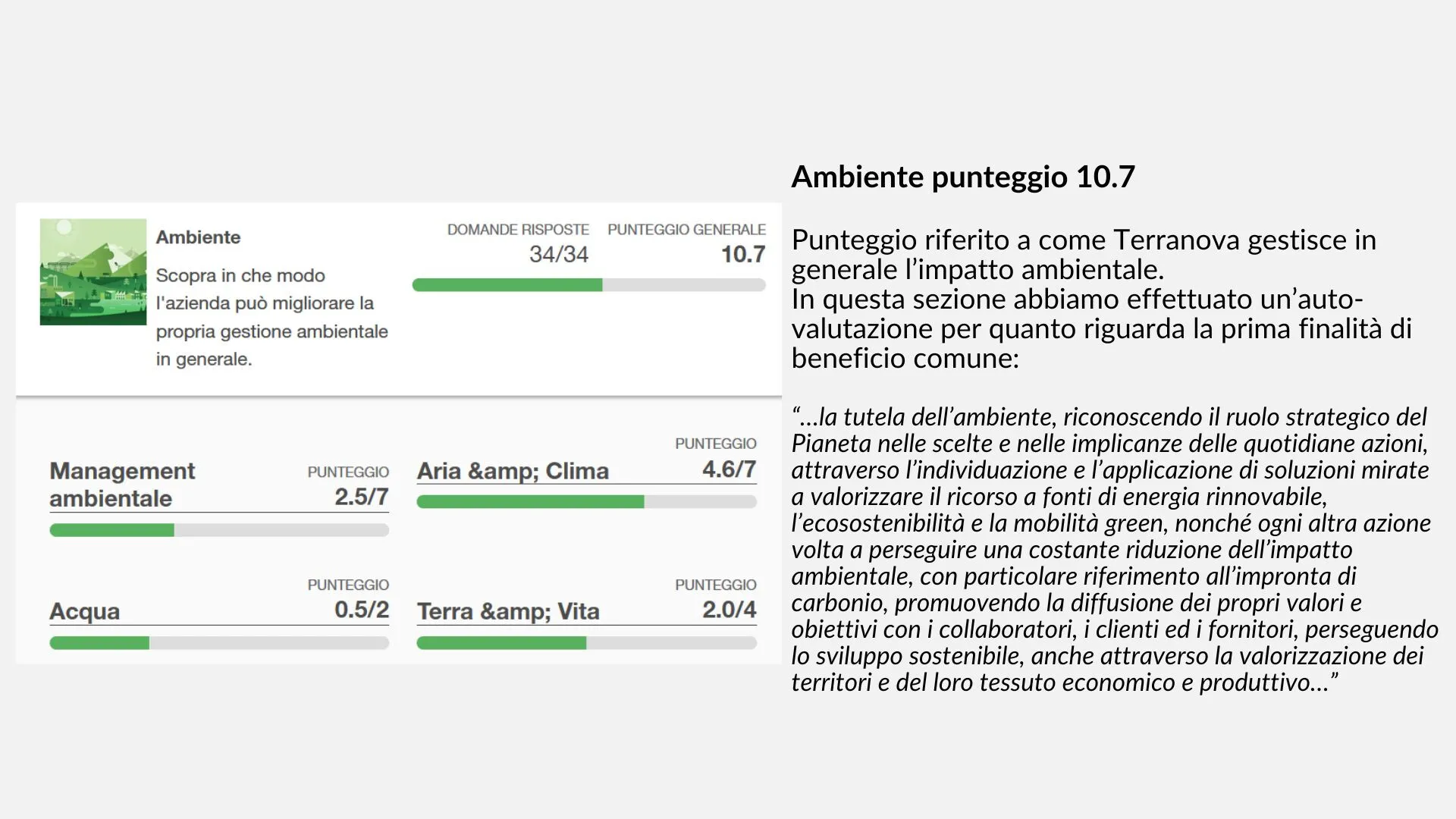
Task: Click the general score value 10.7
Action: pyautogui.click(x=742, y=255)
